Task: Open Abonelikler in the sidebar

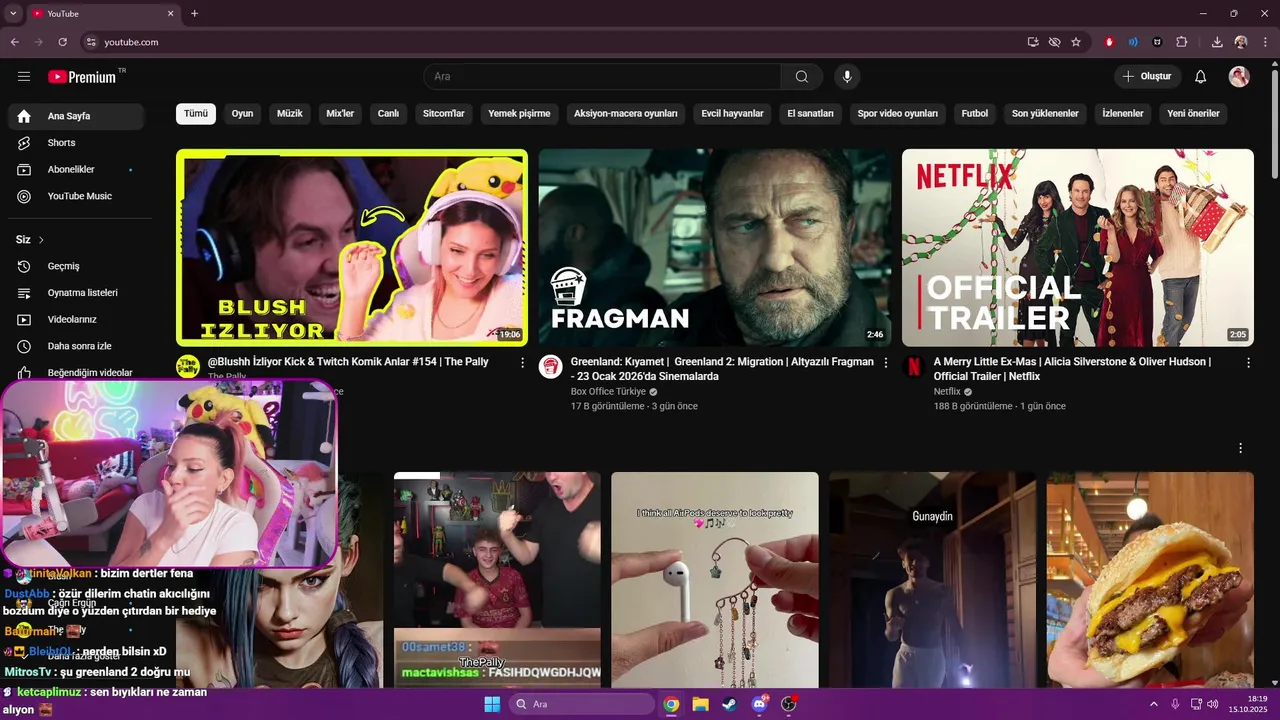Action: pos(76,170)
